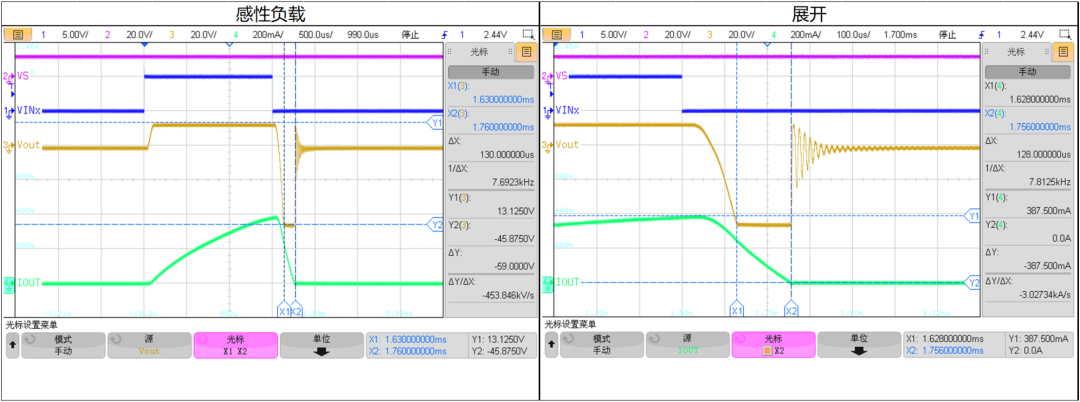The height and width of the screenshot is (402, 1080).
Task: Click channel 3 20.0V/ scale in left header
Action: (203, 34)
